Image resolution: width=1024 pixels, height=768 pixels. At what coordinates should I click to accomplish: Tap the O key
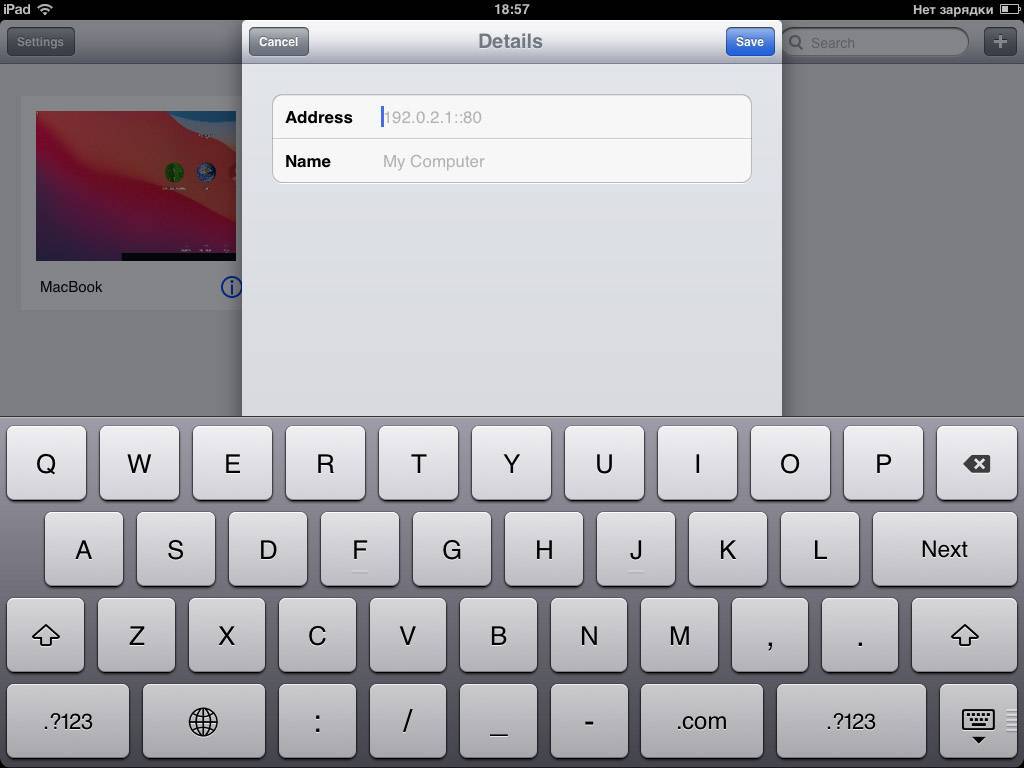click(x=790, y=464)
